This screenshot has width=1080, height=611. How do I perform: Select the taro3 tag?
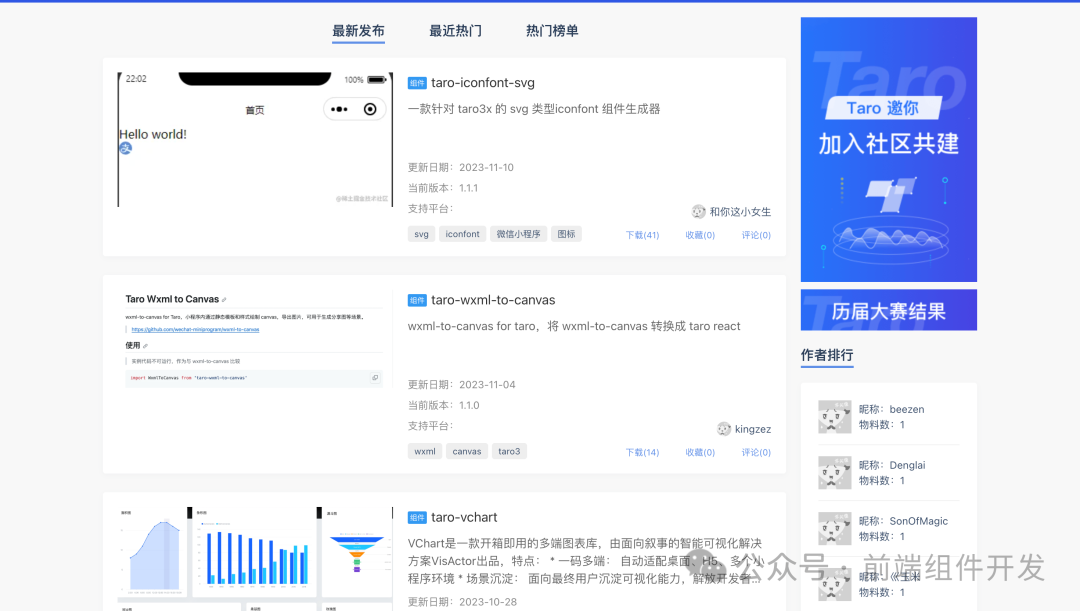[x=509, y=451]
